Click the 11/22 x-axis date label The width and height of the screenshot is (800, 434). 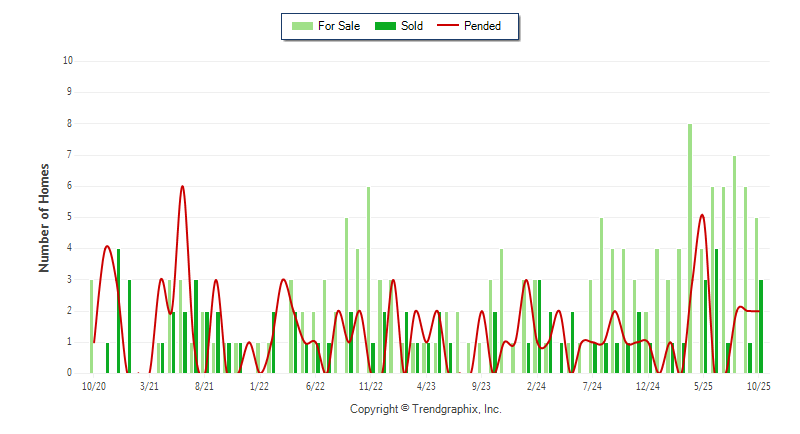371,386
